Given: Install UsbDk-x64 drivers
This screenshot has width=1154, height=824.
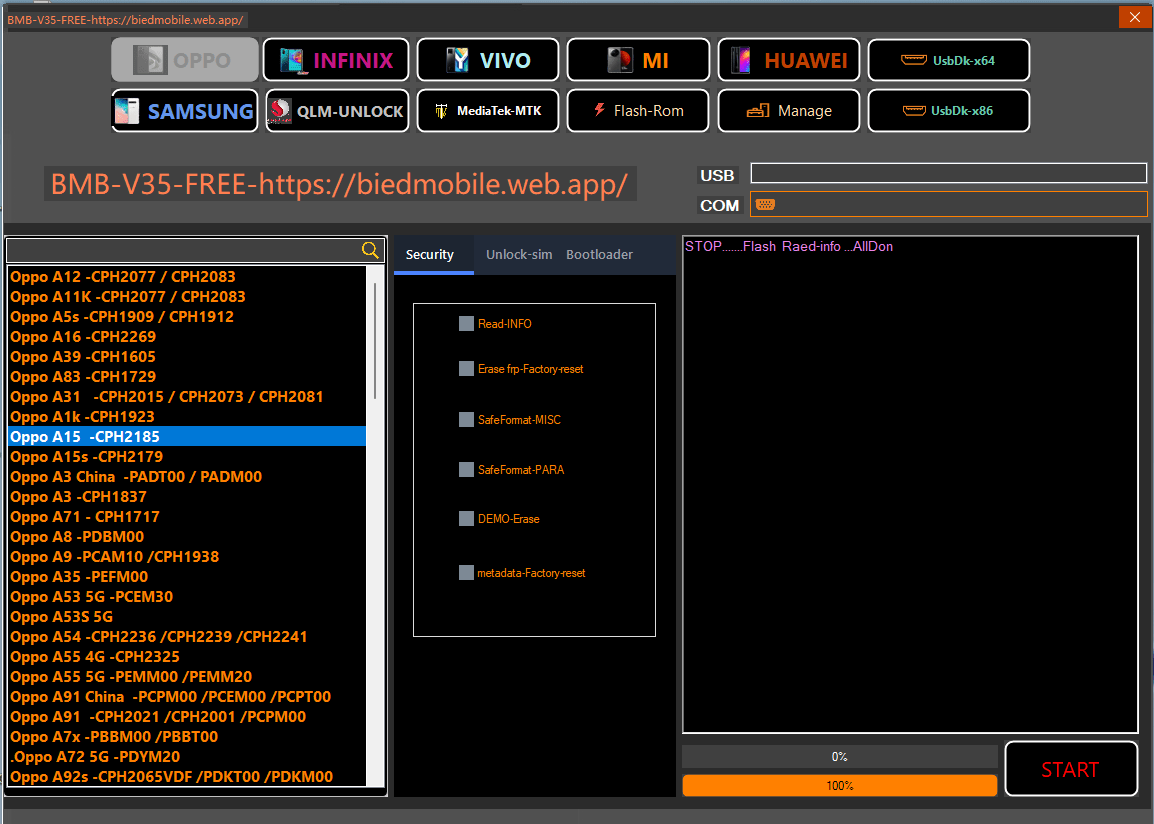Looking at the screenshot, I should pyautogui.click(x=948, y=60).
